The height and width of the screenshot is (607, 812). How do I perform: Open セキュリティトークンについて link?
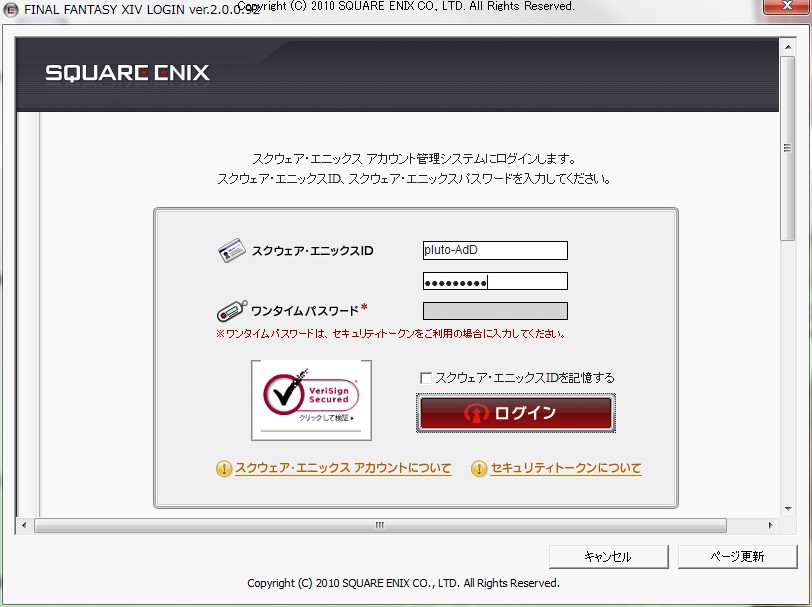pos(566,468)
